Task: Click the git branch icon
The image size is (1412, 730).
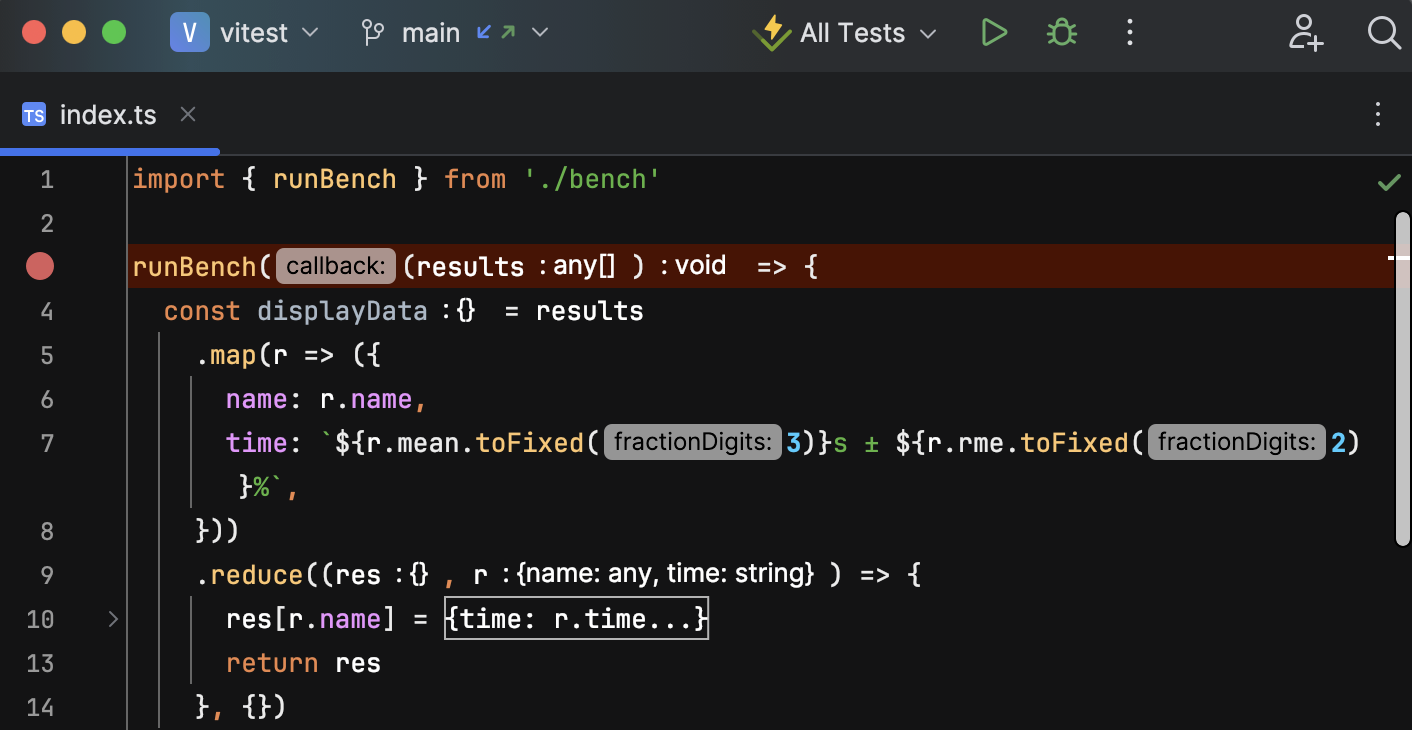Action: tap(373, 33)
